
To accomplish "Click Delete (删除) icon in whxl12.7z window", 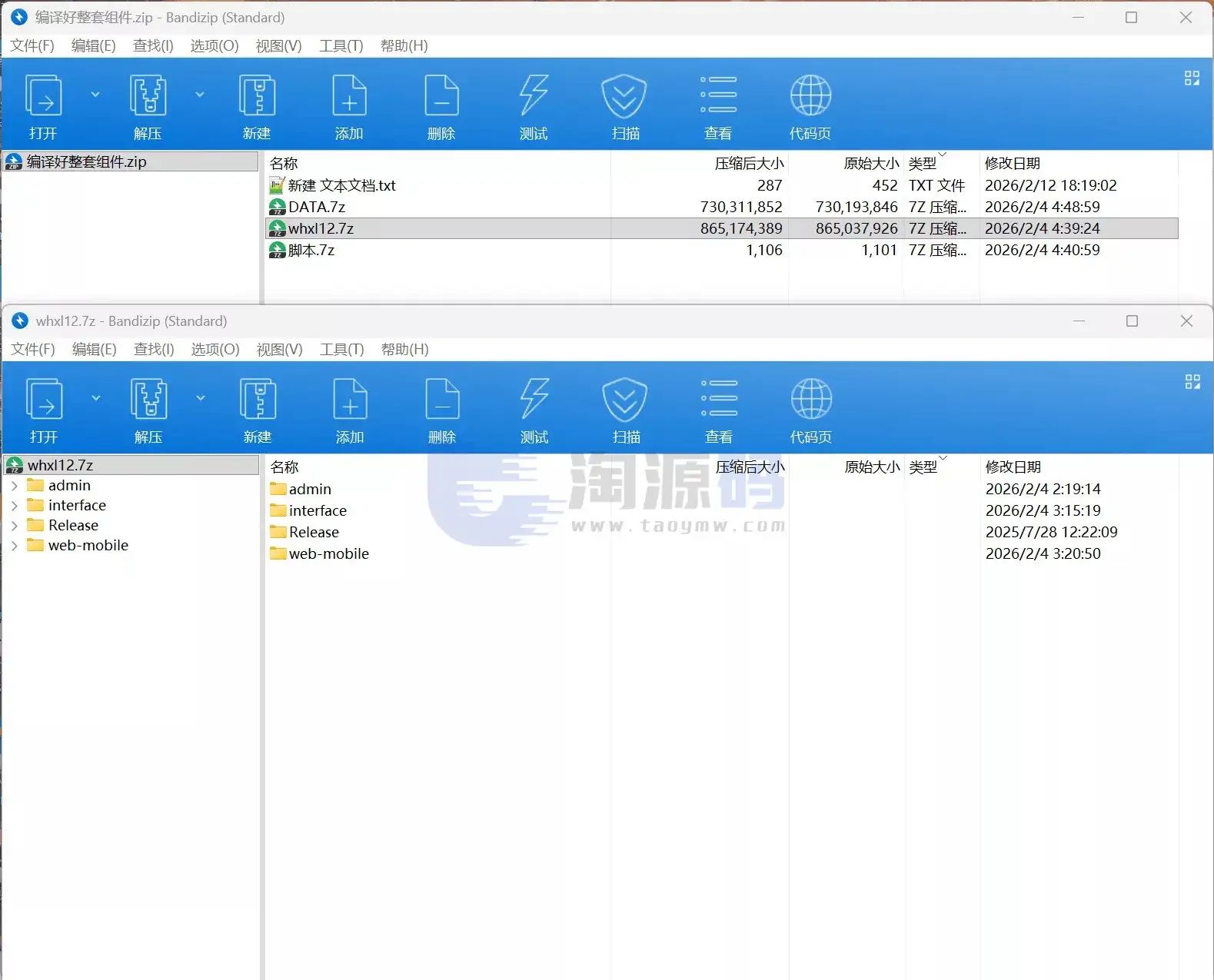I will pos(442,399).
